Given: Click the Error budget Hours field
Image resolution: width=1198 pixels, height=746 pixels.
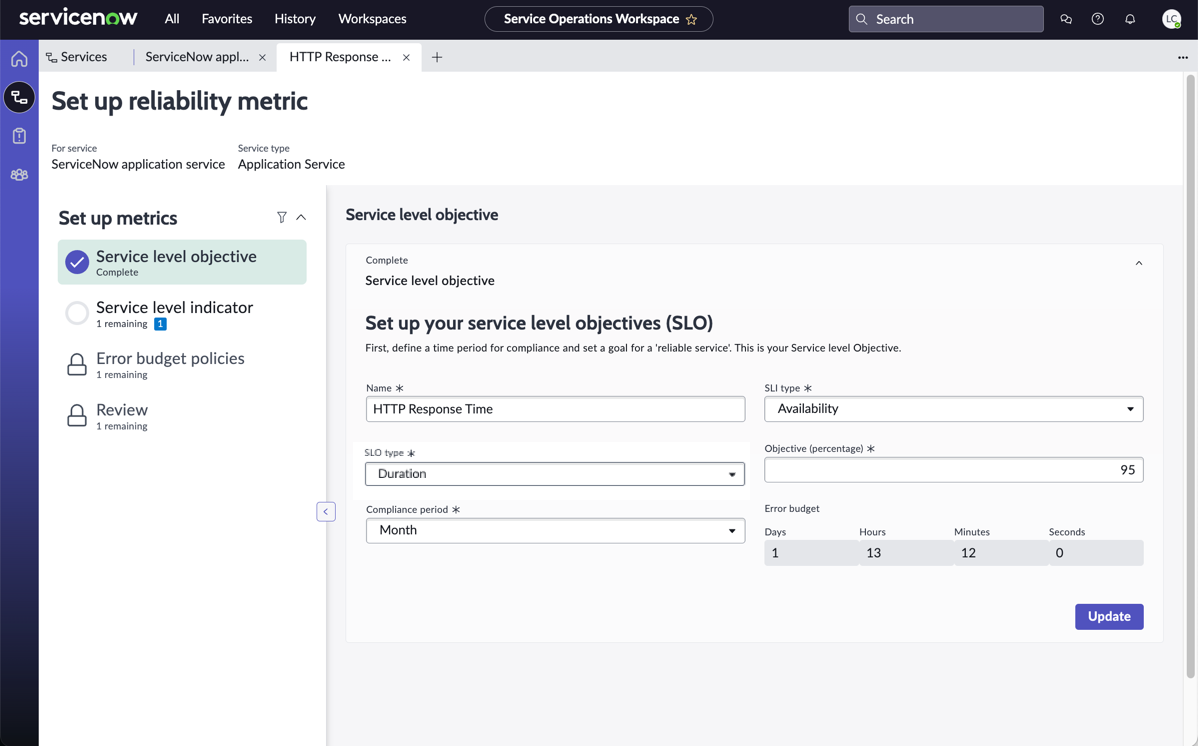Looking at the screenshot, I should pos(906,553).
